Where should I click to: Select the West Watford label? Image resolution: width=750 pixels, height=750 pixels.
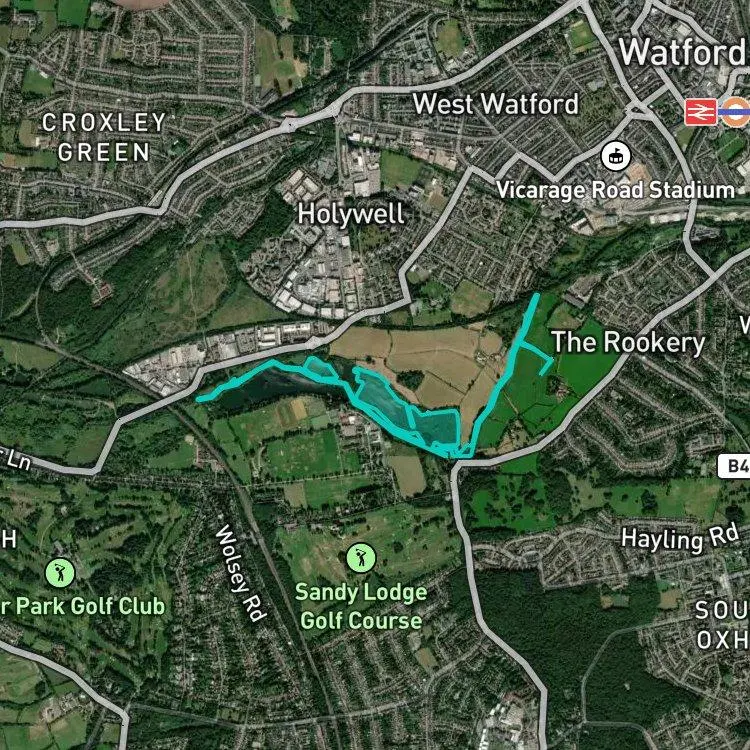click(x=496, y=104)
